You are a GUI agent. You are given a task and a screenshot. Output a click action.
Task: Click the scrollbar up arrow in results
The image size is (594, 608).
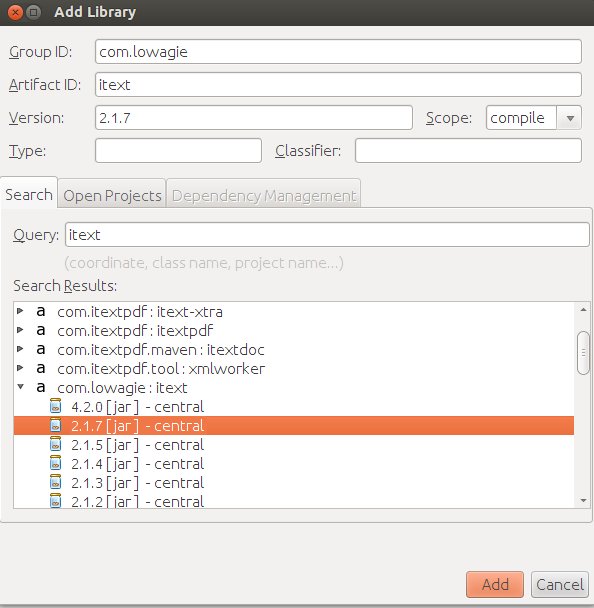(x=583, y=309)
